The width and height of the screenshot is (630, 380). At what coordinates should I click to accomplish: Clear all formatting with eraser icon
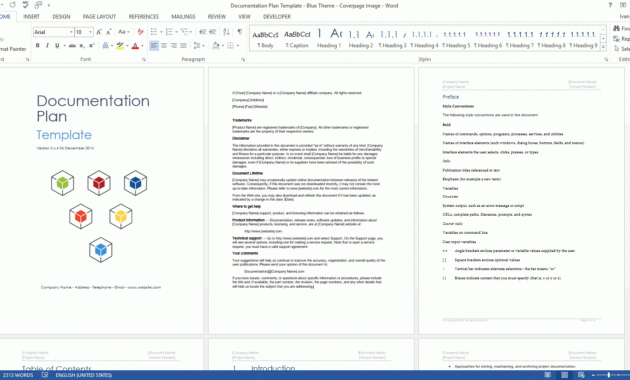(140, 32)
